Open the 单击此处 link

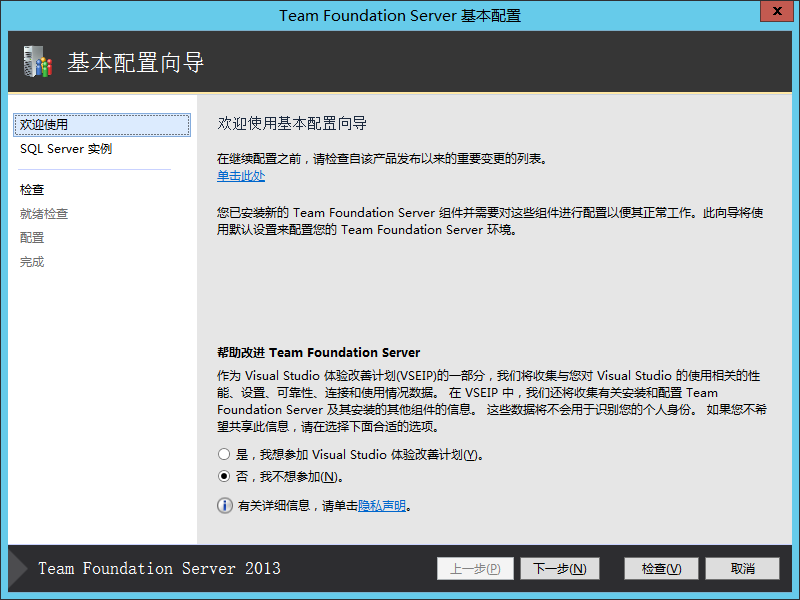pos(241,176)
